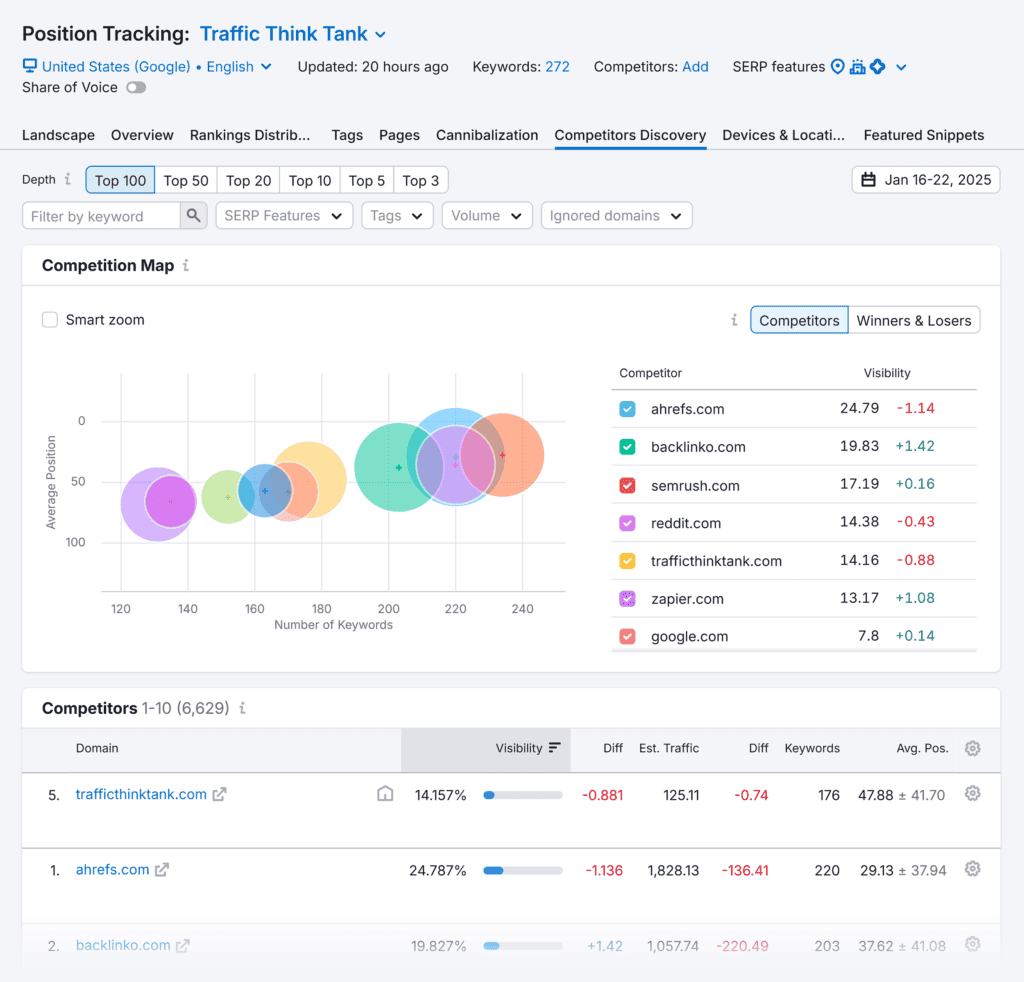The width and height of the screenshot is (1024, 982).
Task: Switch to Winners & Losers view
Action: 913,321
